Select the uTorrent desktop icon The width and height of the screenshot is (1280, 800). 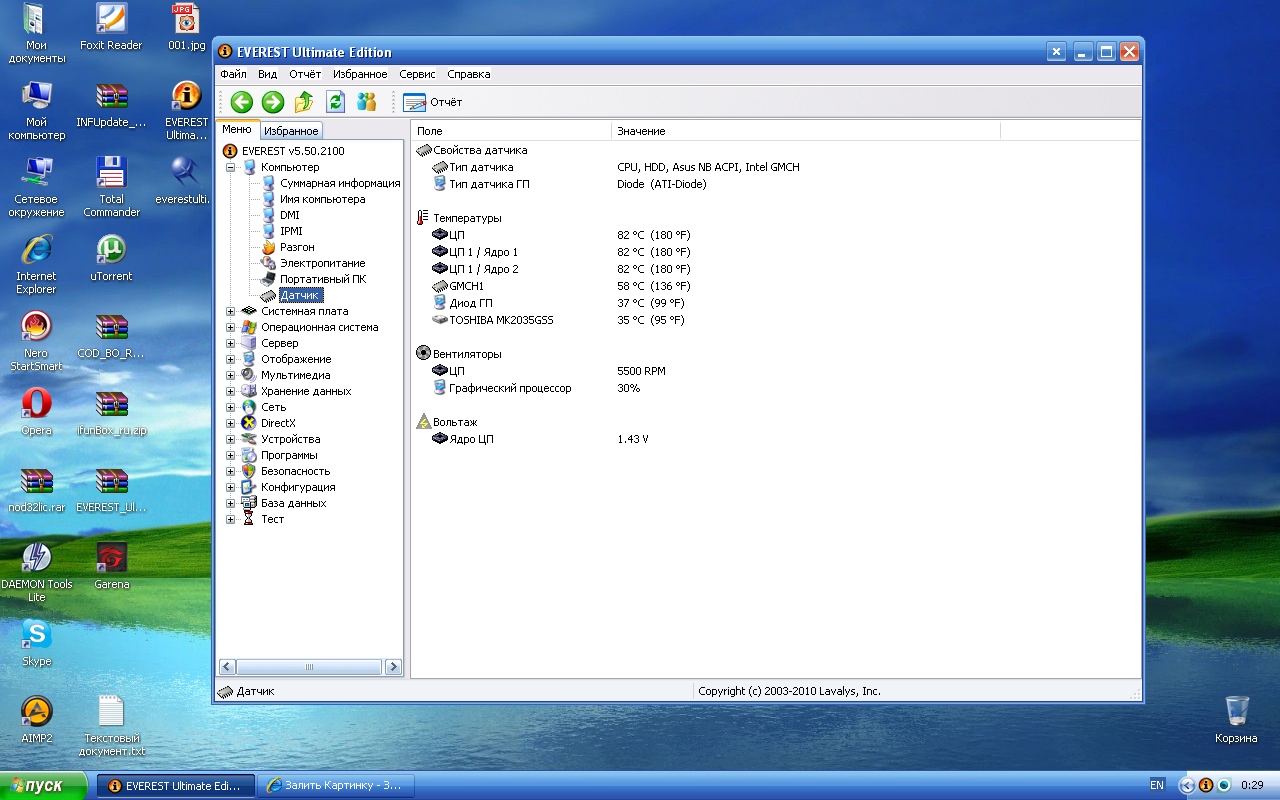pyautogui.click(x=111, y=250)
